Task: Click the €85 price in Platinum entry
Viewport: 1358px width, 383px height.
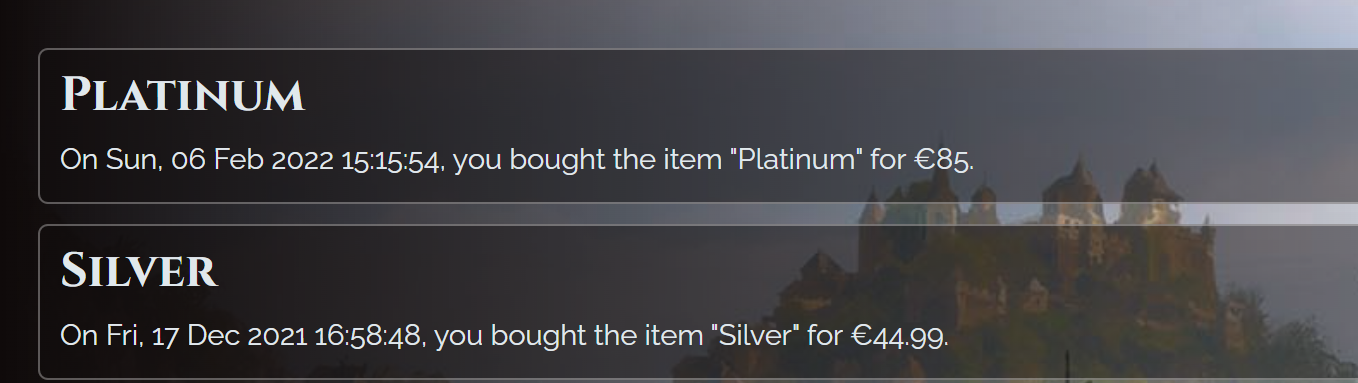Action: coord(944,160)
